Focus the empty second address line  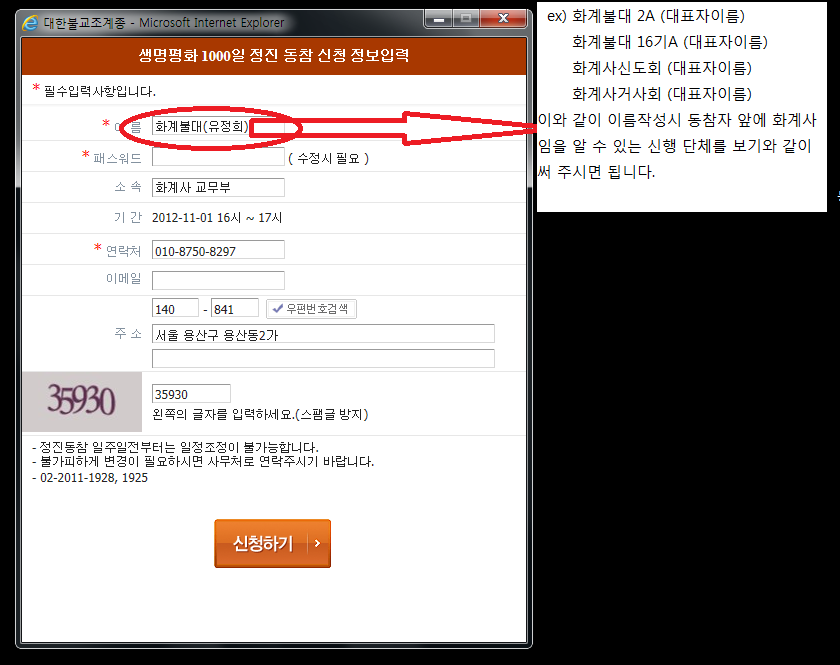click(x=323, y=358)
